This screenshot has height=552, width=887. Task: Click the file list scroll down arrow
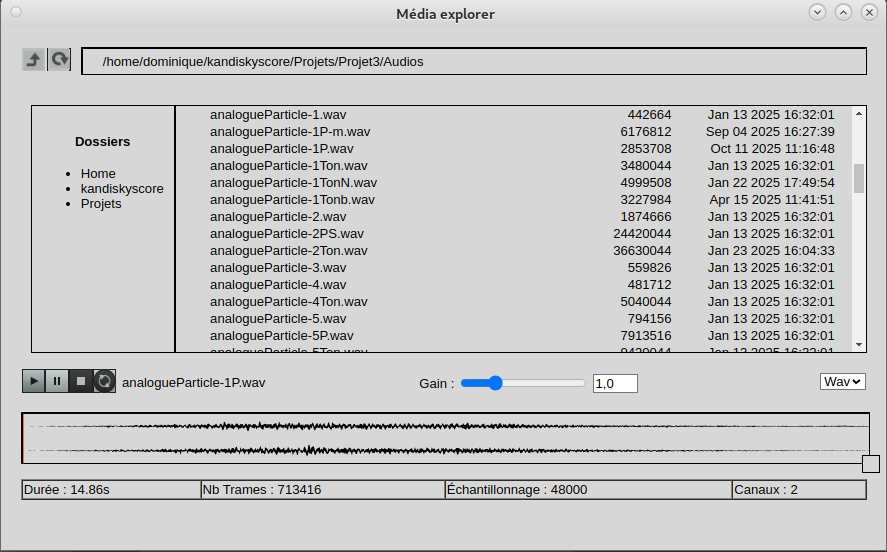click(858, 344)
